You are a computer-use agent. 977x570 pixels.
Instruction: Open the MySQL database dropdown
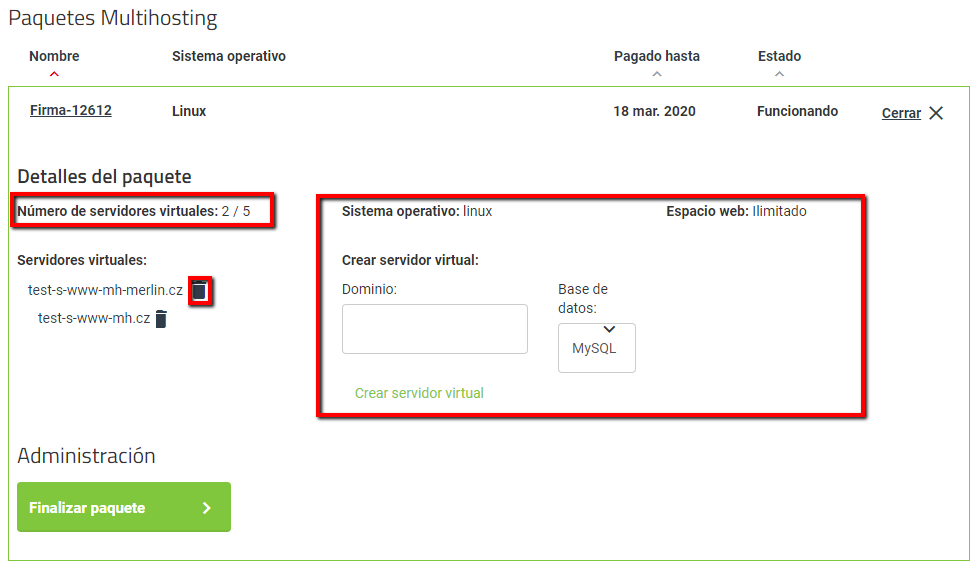(596, 347)
